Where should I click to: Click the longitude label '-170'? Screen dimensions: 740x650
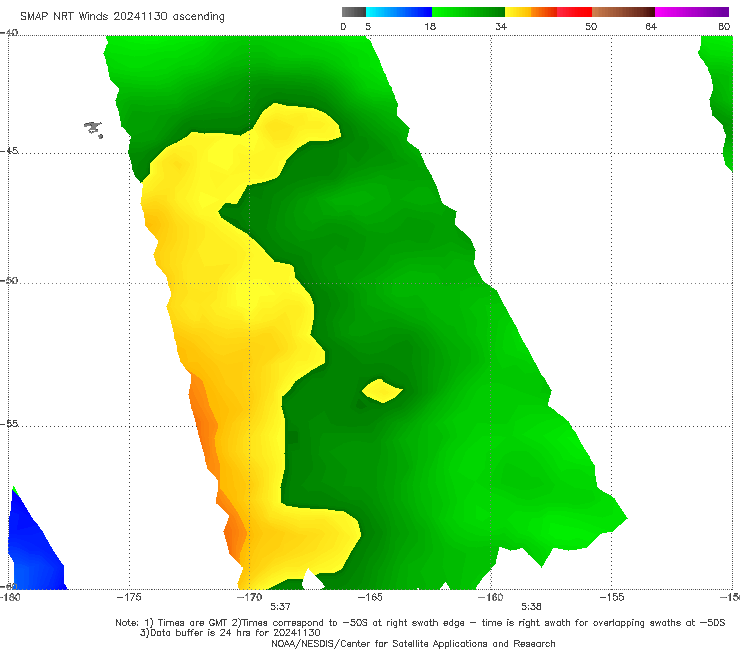click(x=250, y=597)
